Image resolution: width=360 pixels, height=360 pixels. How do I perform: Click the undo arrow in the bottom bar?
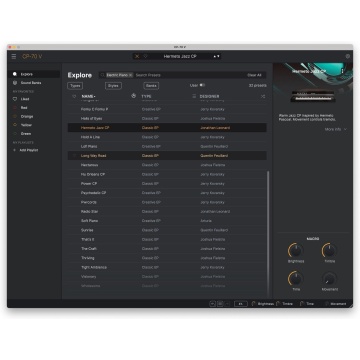[x=212, y=304]
